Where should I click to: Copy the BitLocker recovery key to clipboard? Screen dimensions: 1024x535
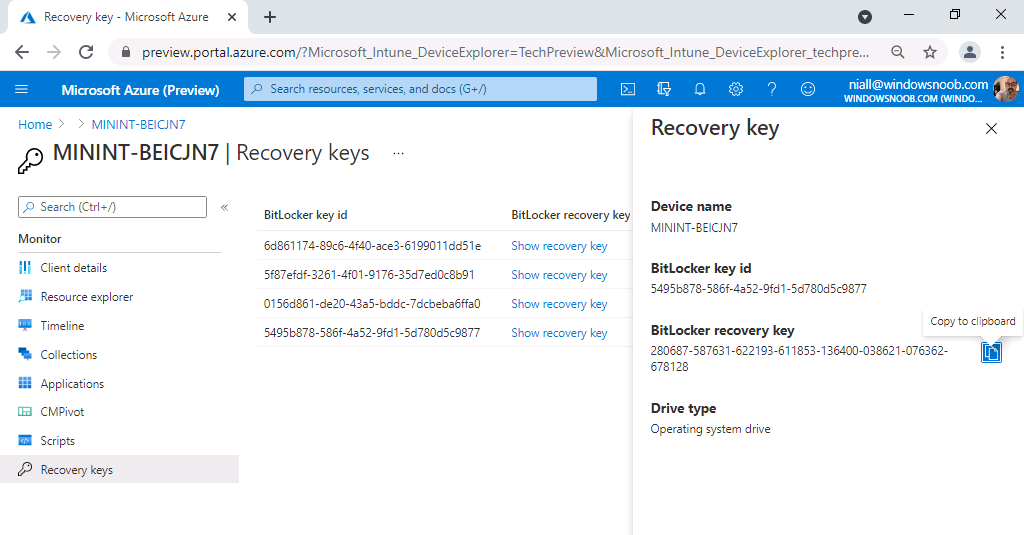tap(991, 352)
